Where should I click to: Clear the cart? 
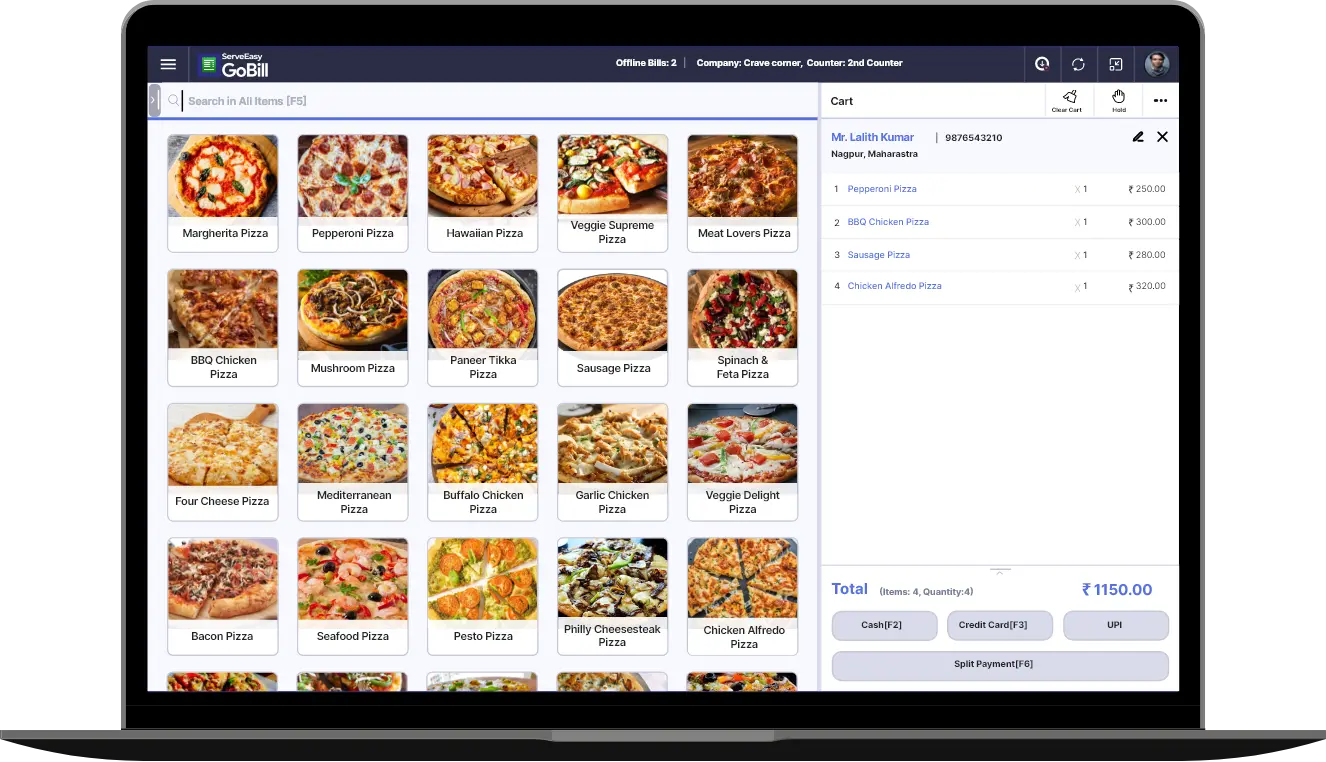pos(1067,100)
